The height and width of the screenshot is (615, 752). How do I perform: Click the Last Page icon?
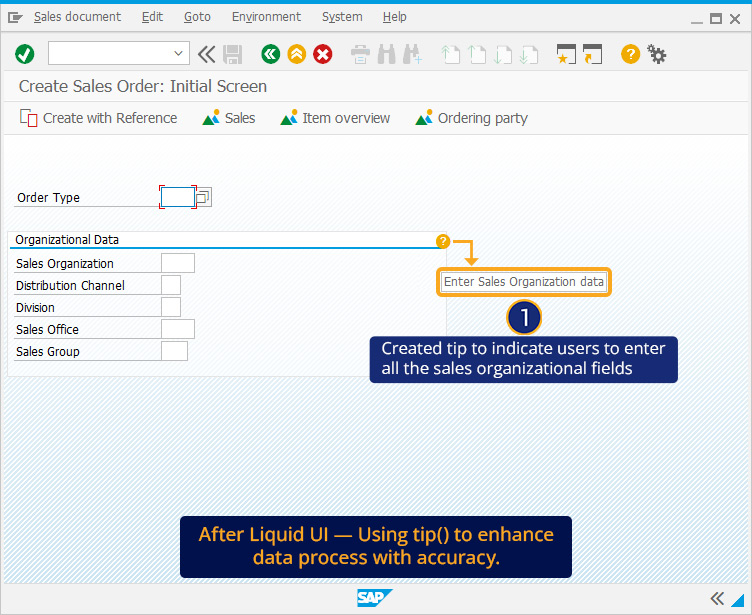(x=529, y=55)
